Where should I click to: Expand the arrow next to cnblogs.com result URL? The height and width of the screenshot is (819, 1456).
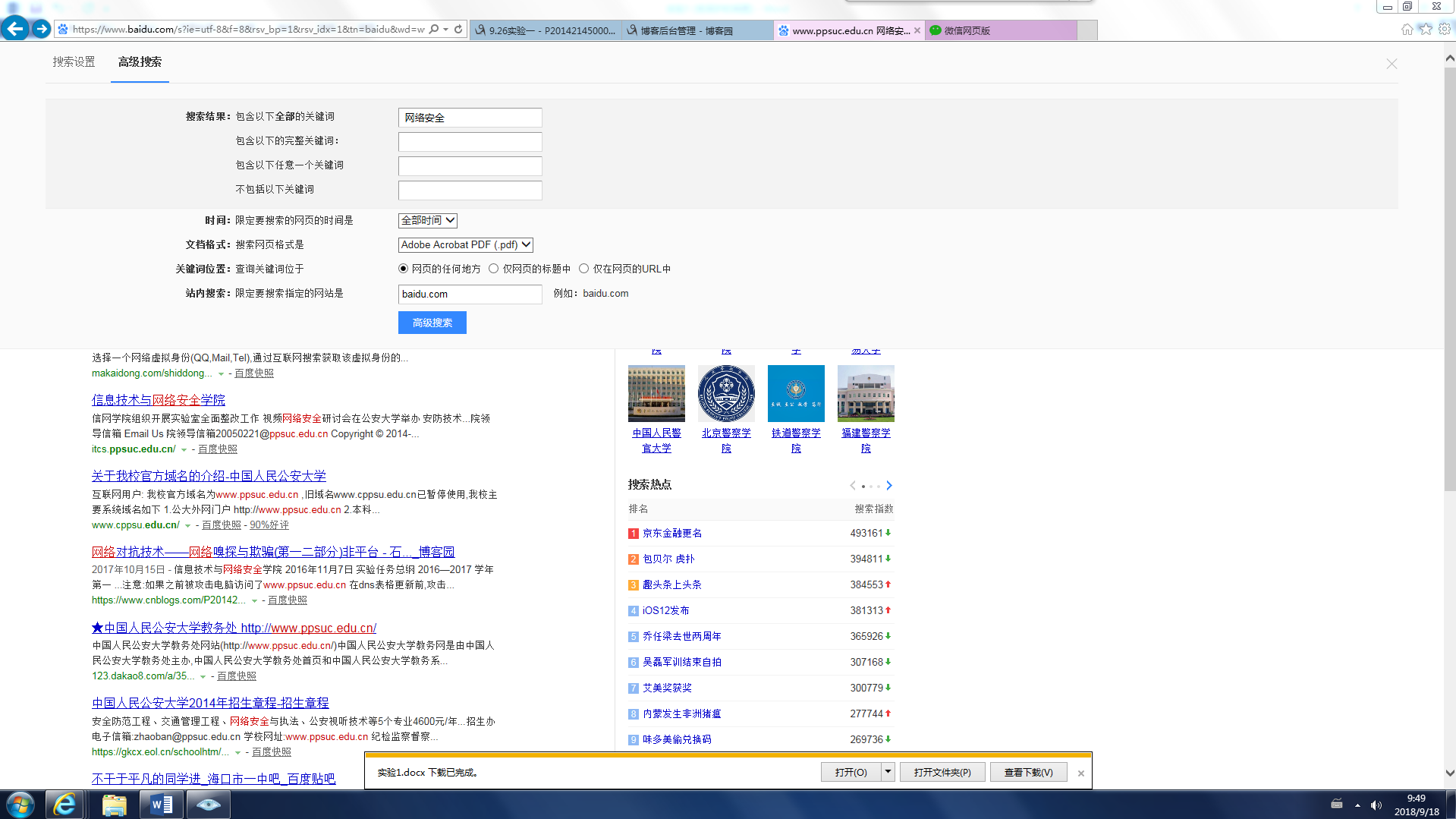pyautogui.click(x=254, y=601)
